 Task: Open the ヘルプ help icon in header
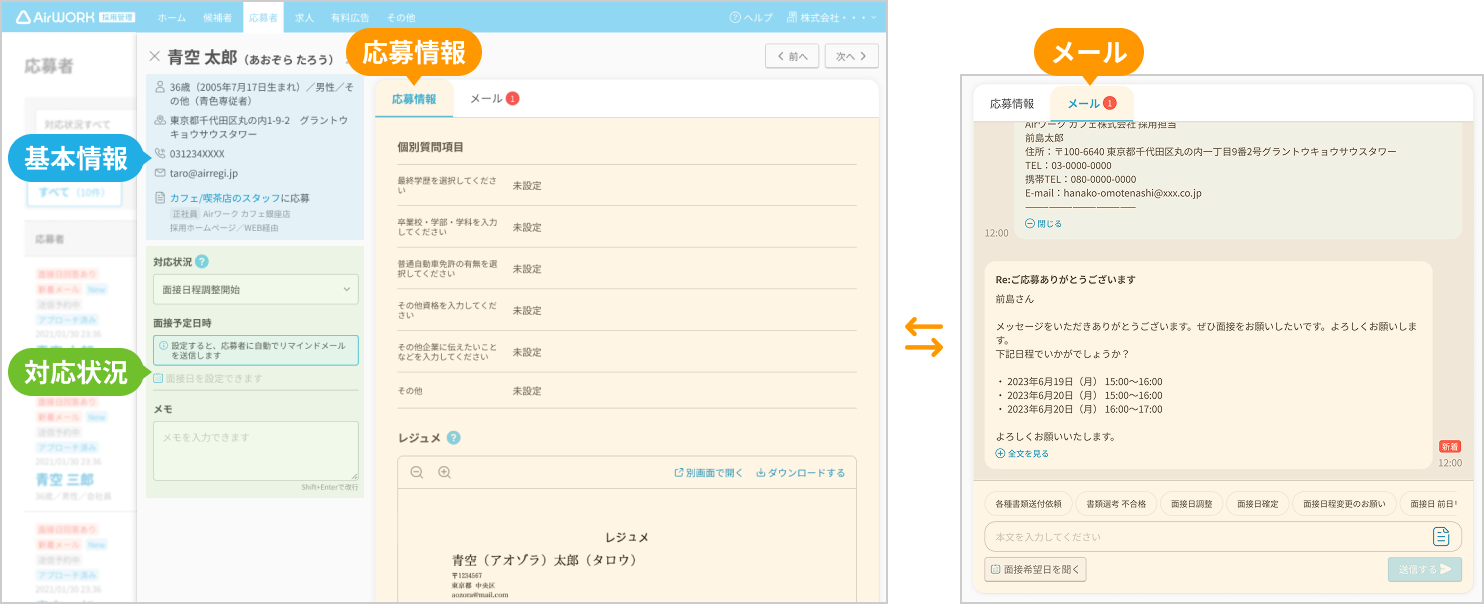tap(735, 17)
